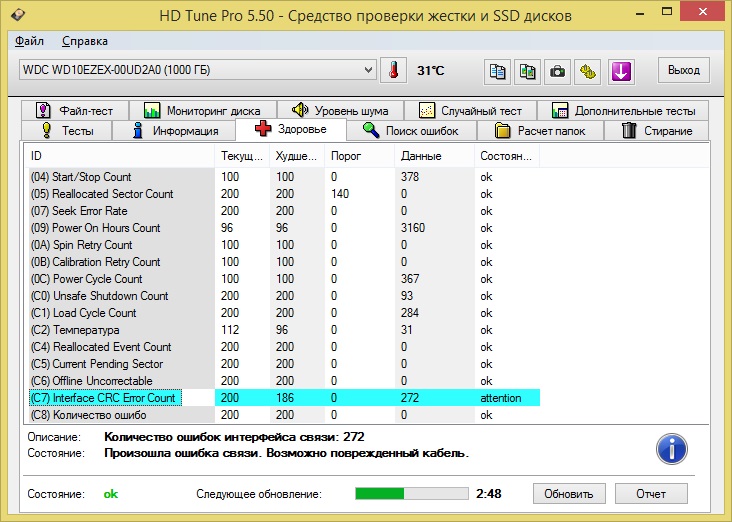Click the thermometer temperature icon
Image resolution: width=732 pixels, height=522 pixels.
pos(394,71)
